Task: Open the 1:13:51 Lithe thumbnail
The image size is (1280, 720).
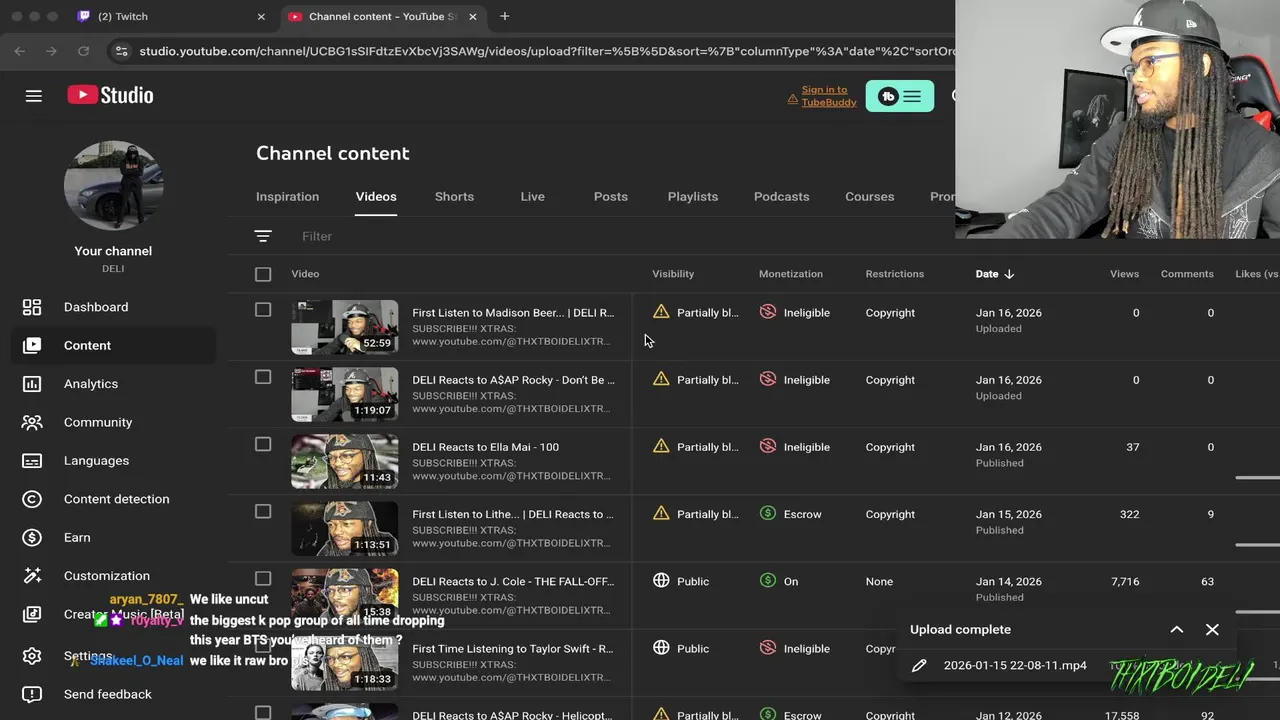Action: pyautogui.click(x=344, y=528)
